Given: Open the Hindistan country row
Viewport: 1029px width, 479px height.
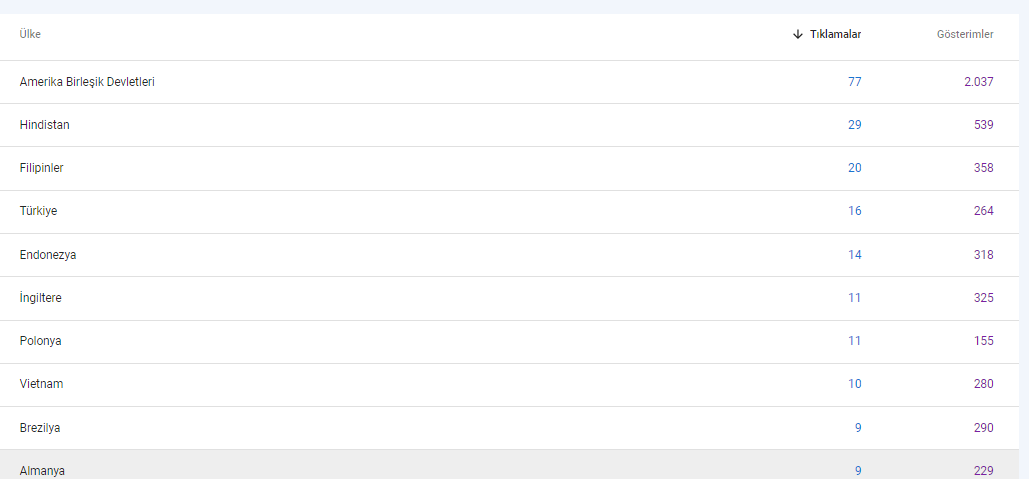Looking at the screenshot, I should point(509,125).
